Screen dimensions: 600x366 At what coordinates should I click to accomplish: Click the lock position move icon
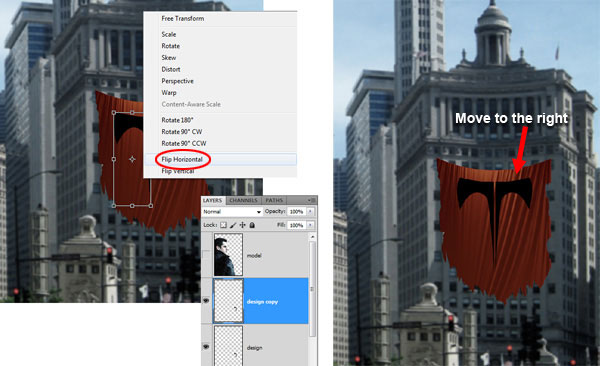242,225
